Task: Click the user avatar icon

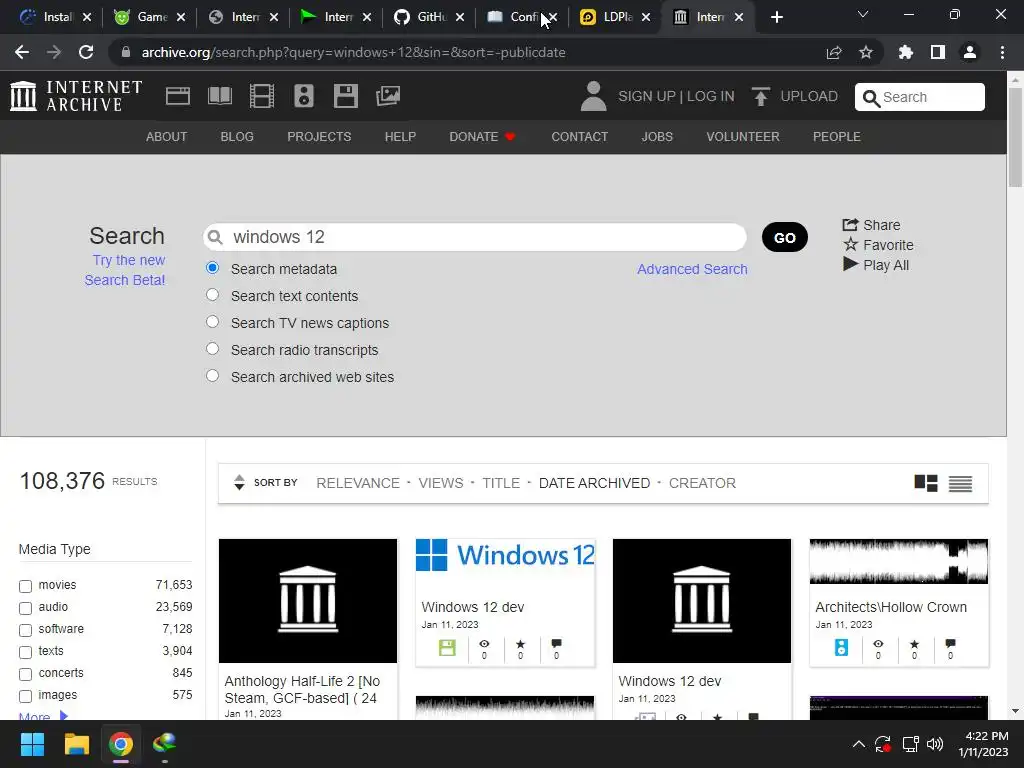Action: [x=593, y=96]
